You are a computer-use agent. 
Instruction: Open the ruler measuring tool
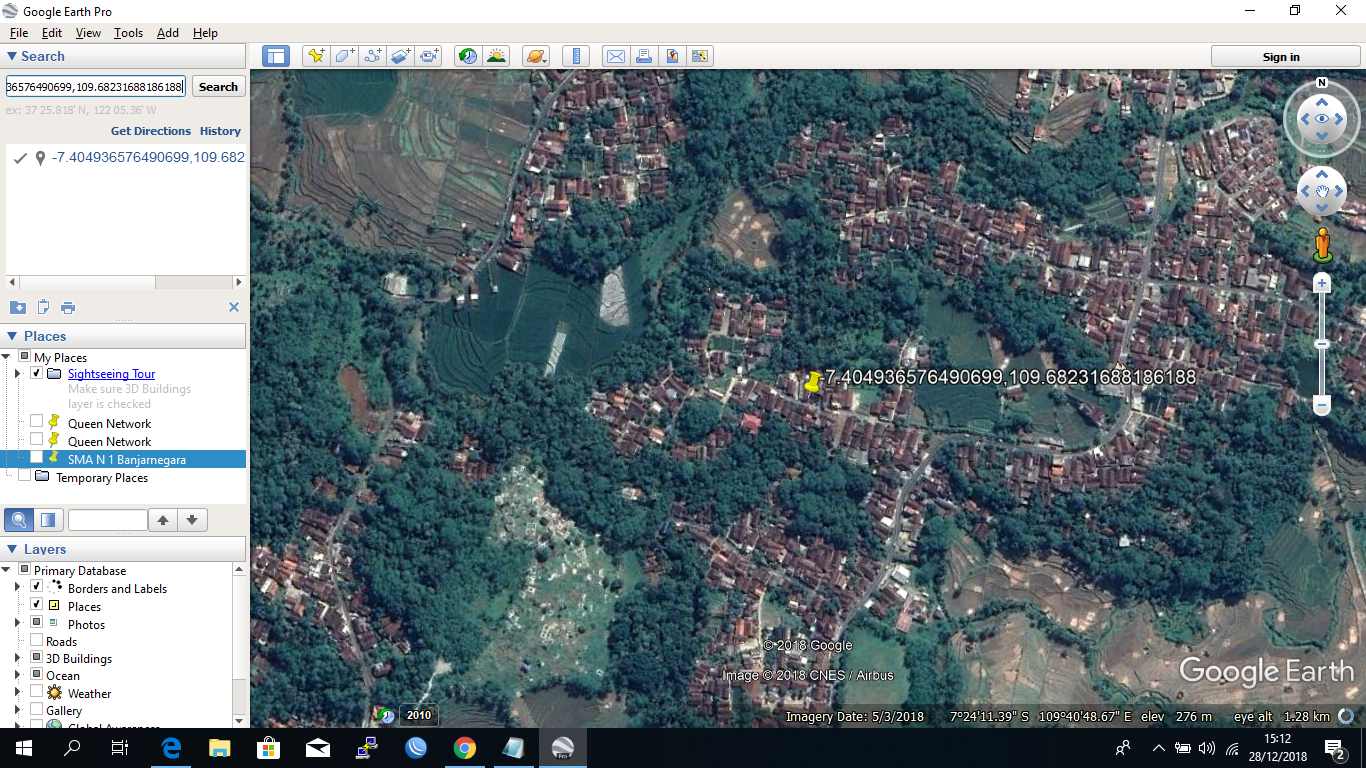[x=575, y=56]
